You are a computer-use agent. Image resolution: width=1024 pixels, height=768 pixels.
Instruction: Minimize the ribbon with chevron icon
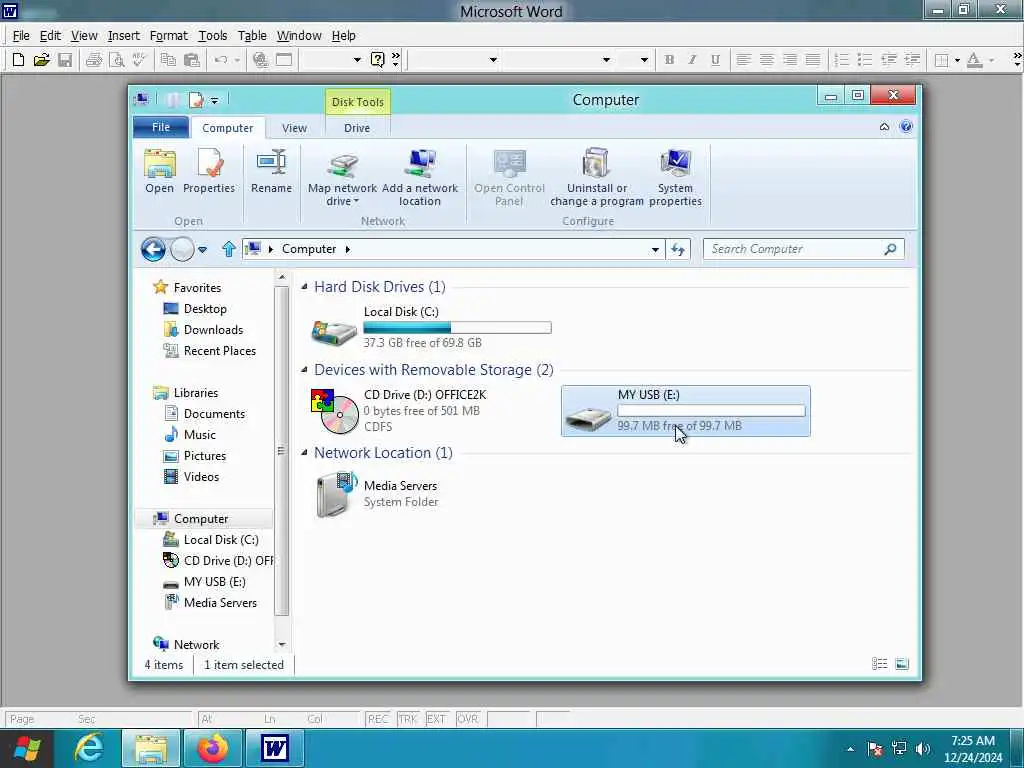884,127
